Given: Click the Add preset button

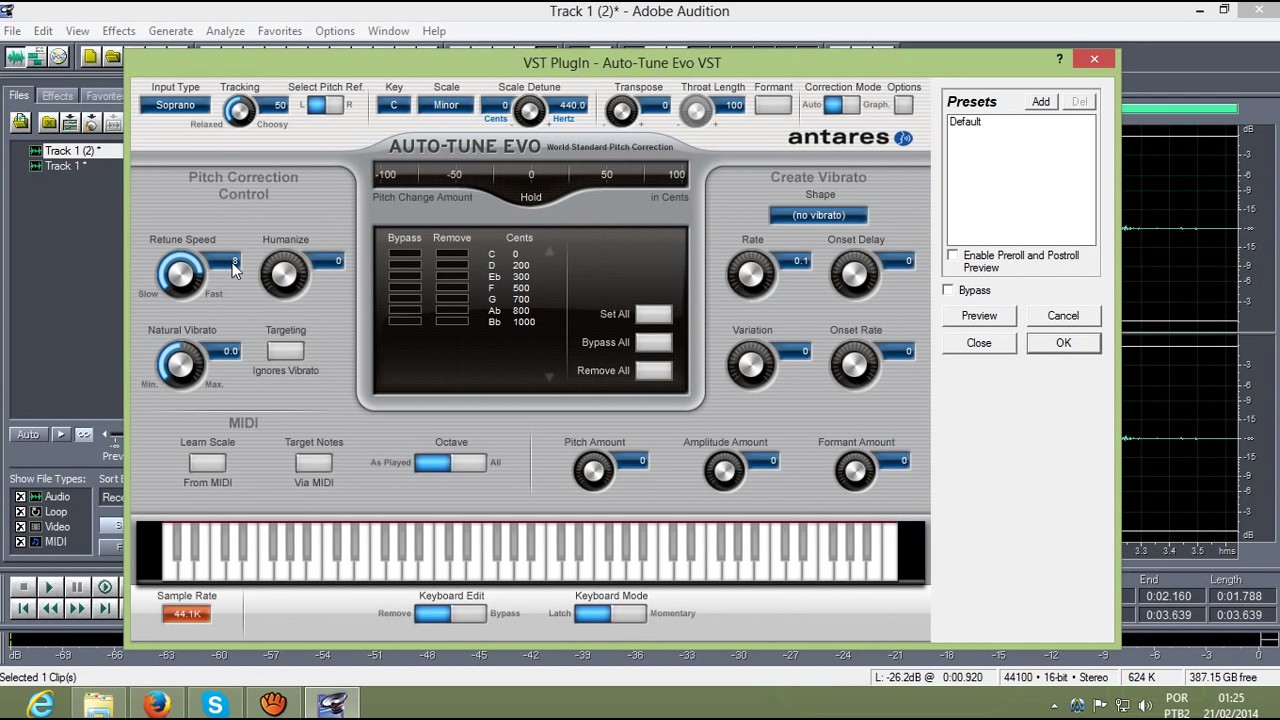Looking at the screenshot, I should click(1041, 102).
